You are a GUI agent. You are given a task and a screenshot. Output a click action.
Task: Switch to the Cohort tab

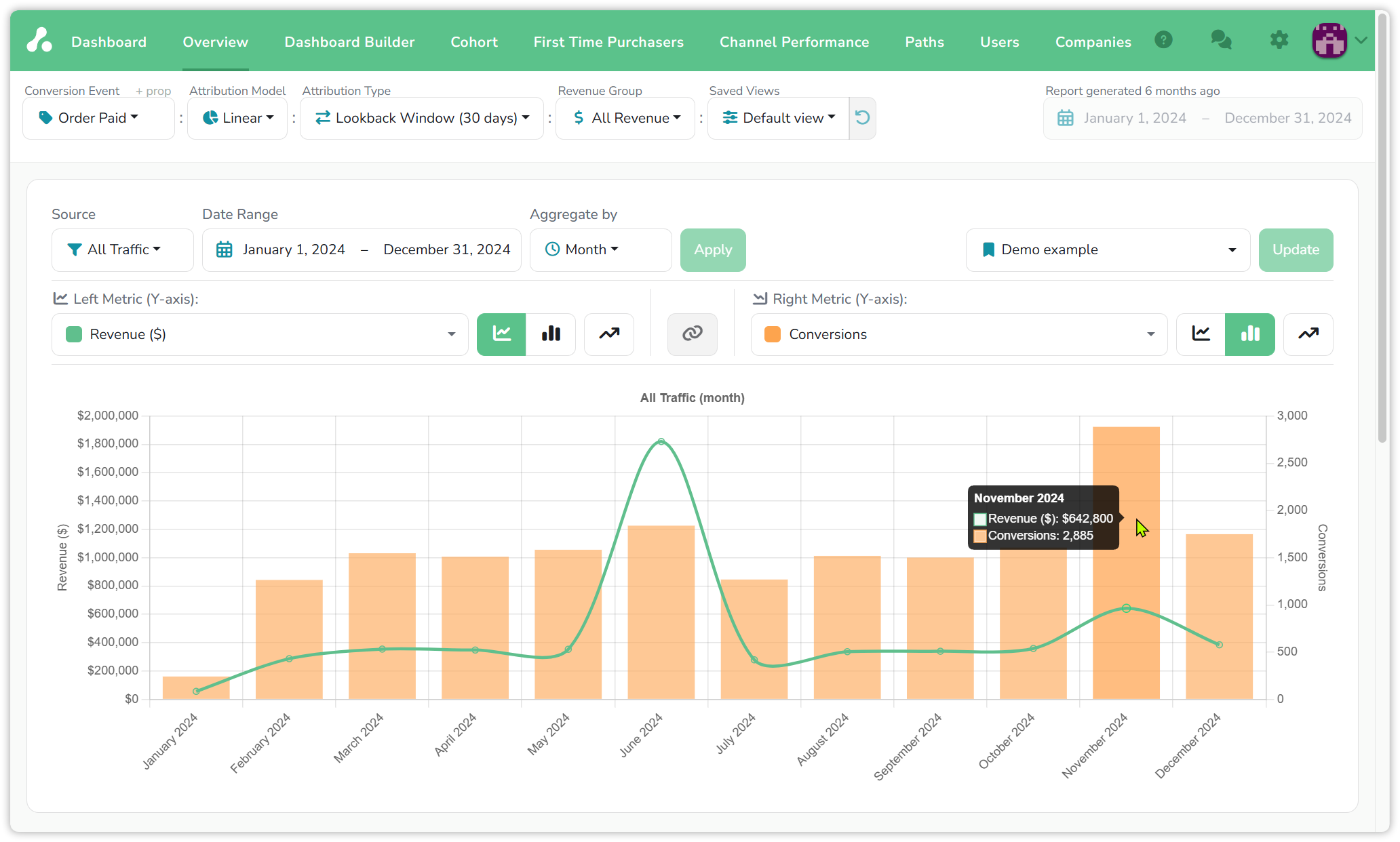point(474,42)
